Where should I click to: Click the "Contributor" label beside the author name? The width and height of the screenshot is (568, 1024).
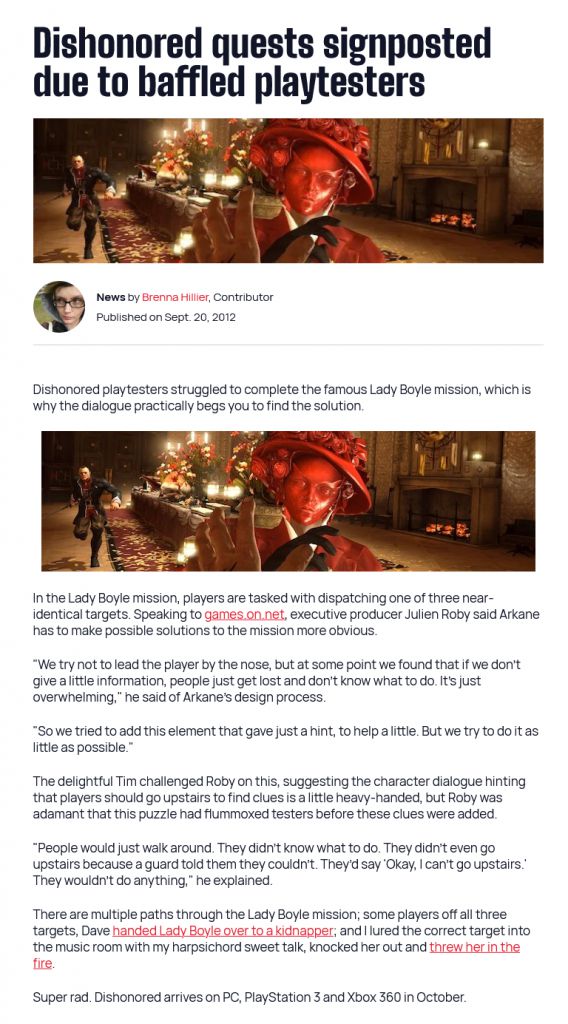(x=243, y=297)
